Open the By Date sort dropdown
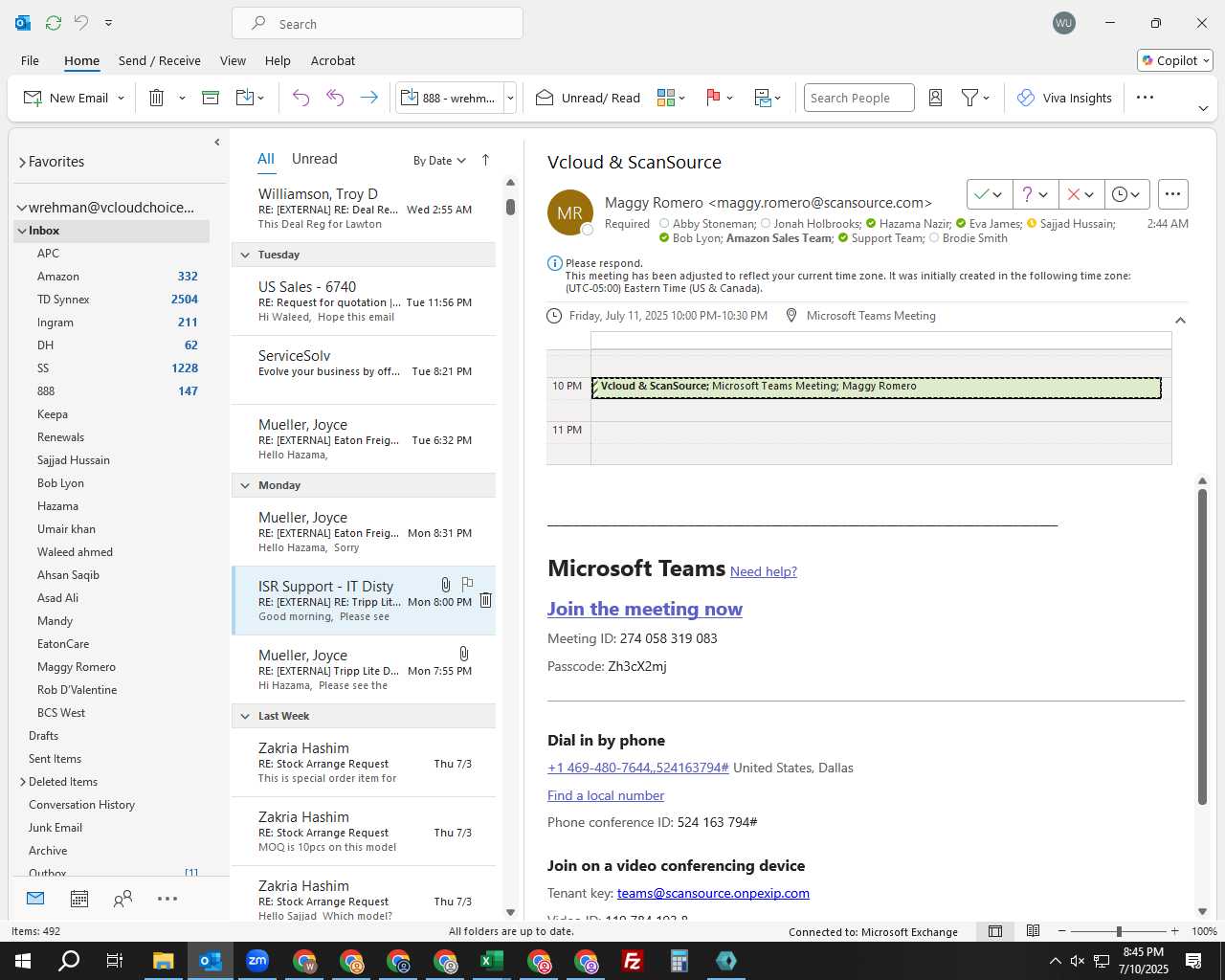 [x=439, y=161]
